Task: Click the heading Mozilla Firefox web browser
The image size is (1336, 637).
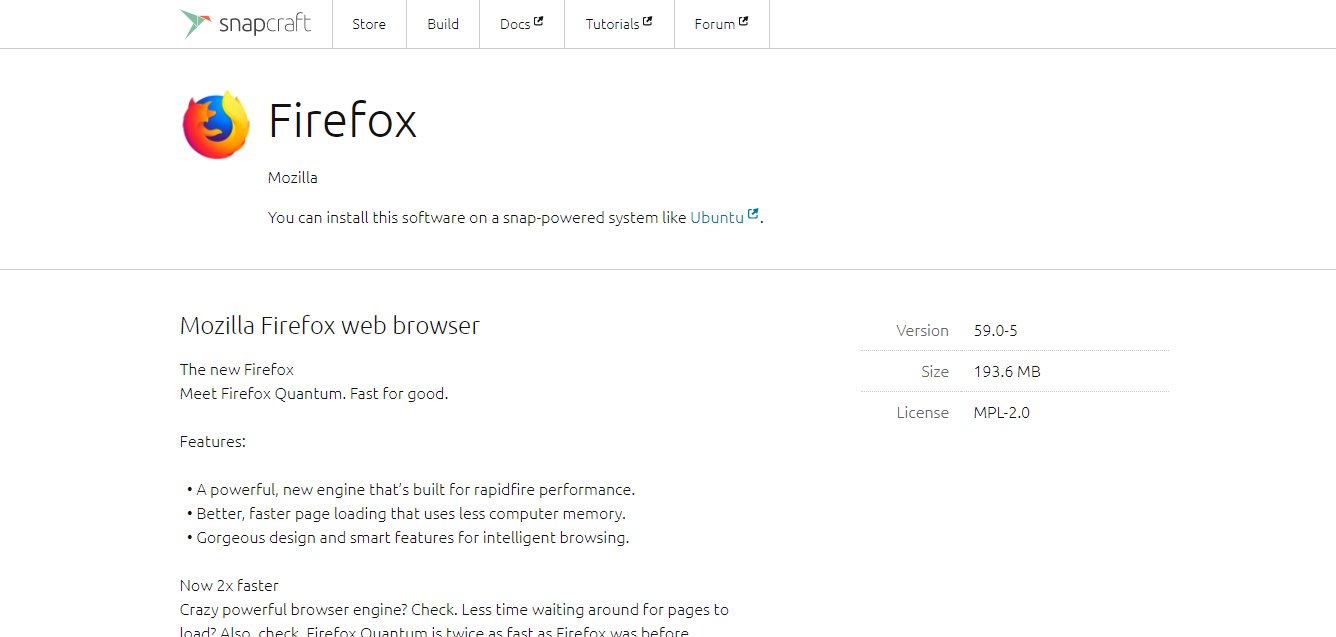Action: coord(330,325)
